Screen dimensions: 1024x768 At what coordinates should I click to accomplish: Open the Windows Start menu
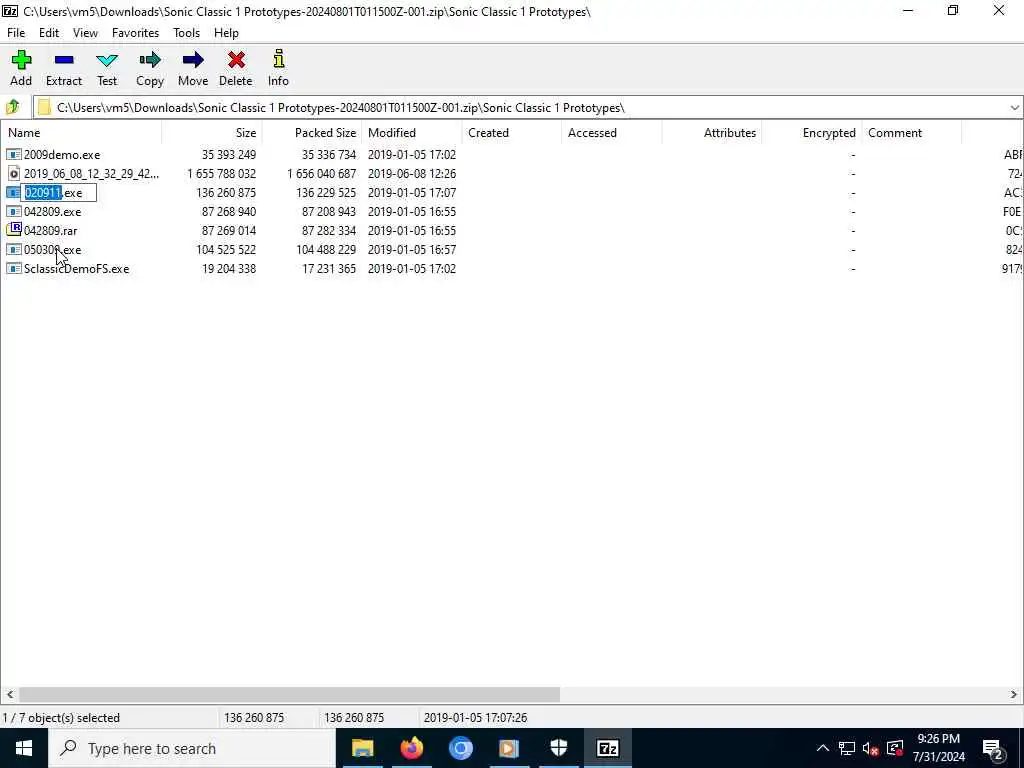pyautogui.click(x=24, y=748)
